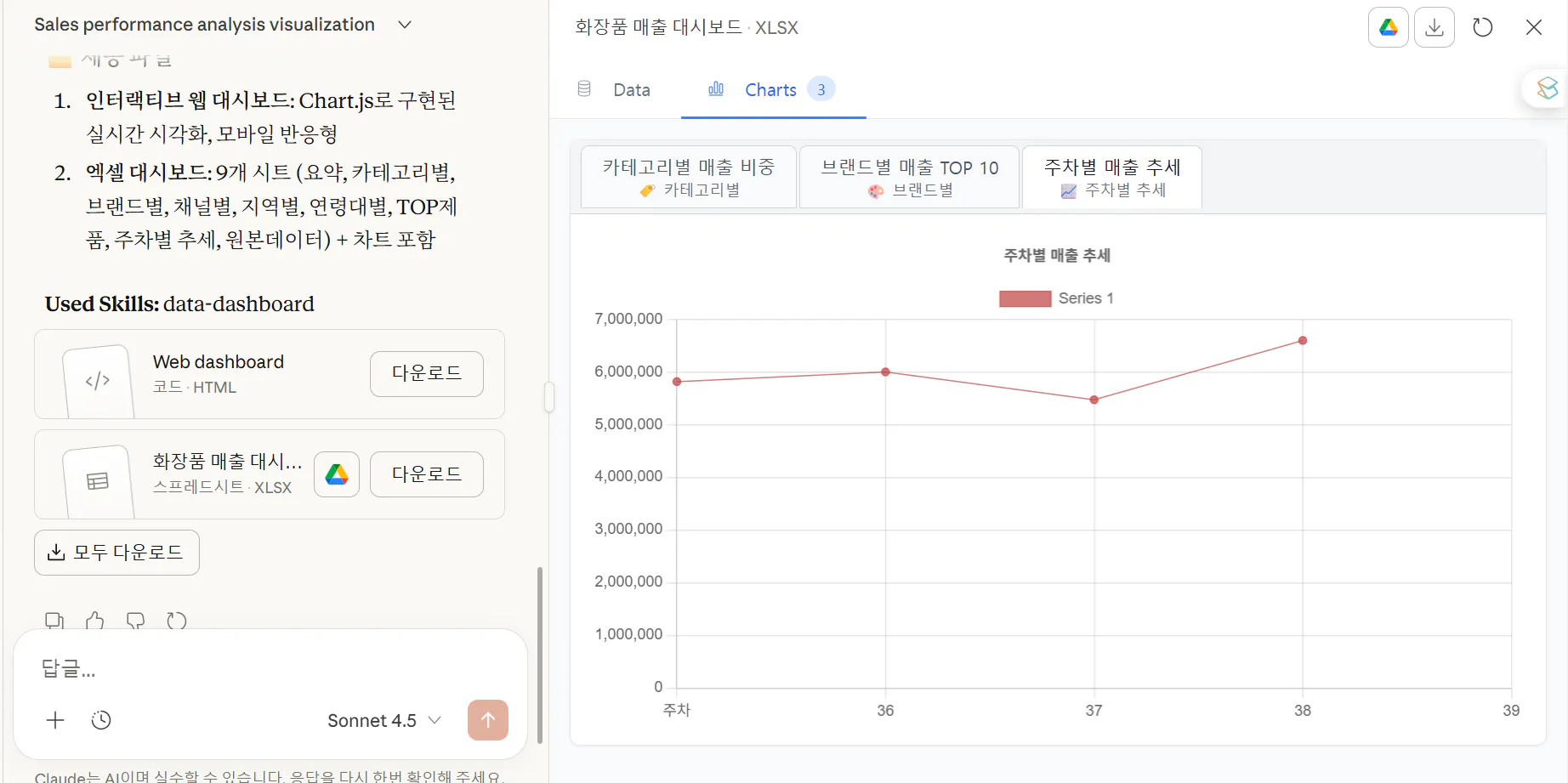Click the 모두 다운로드 button
1568x783 pixels.
coord(116,552)
